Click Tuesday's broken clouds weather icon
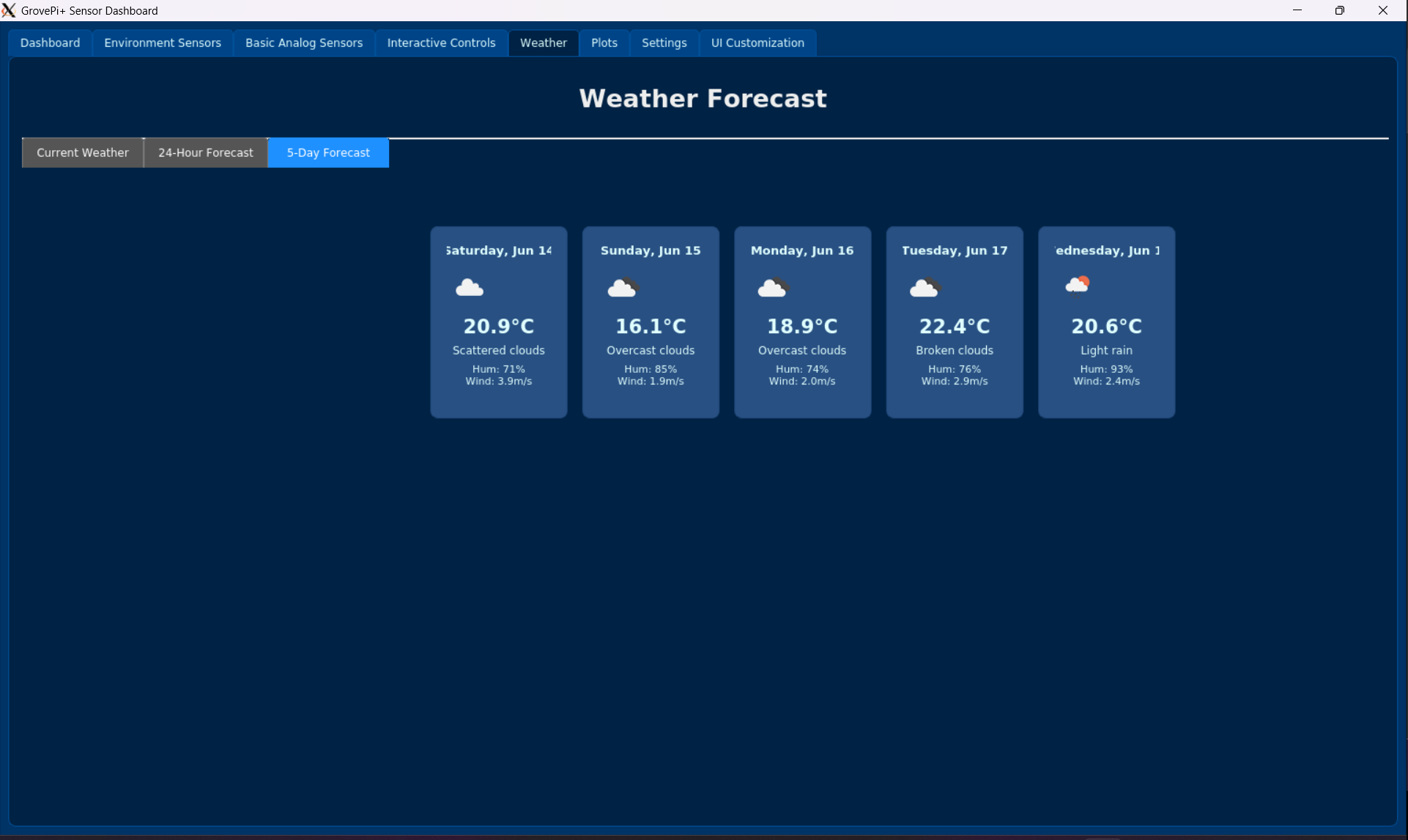 tap(925, 287)
